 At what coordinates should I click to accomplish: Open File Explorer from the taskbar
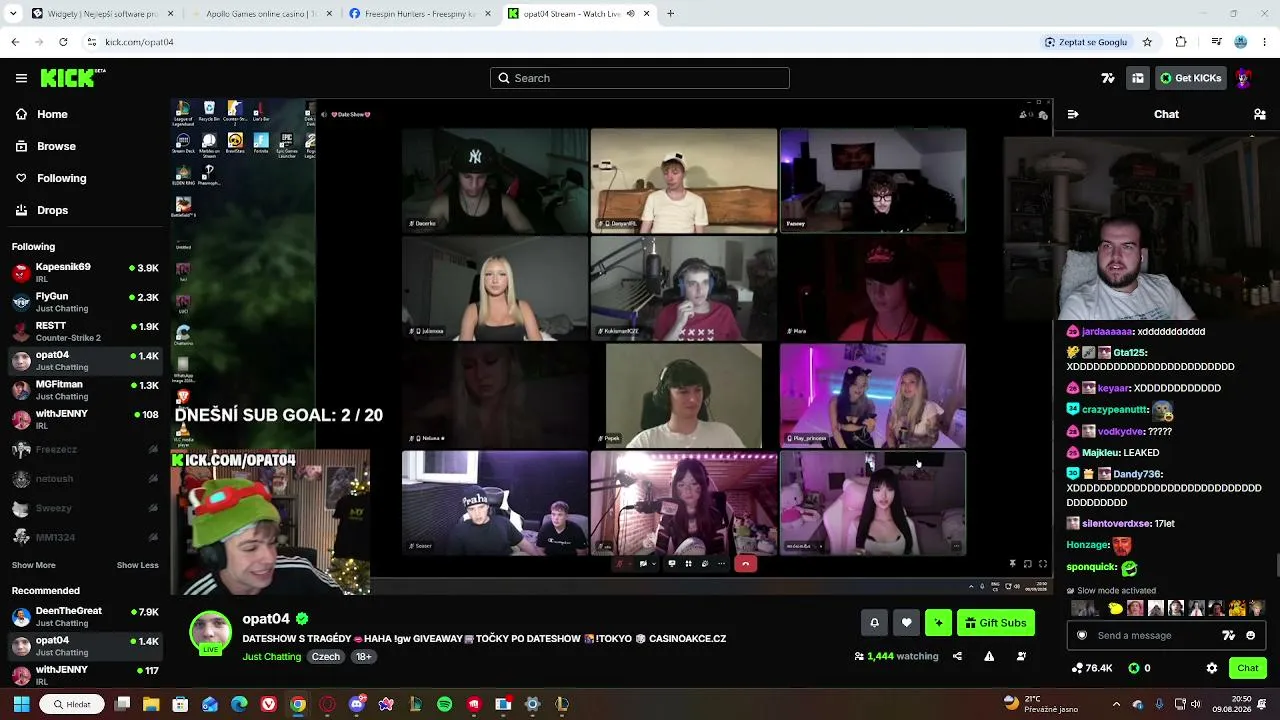[151, 704]
